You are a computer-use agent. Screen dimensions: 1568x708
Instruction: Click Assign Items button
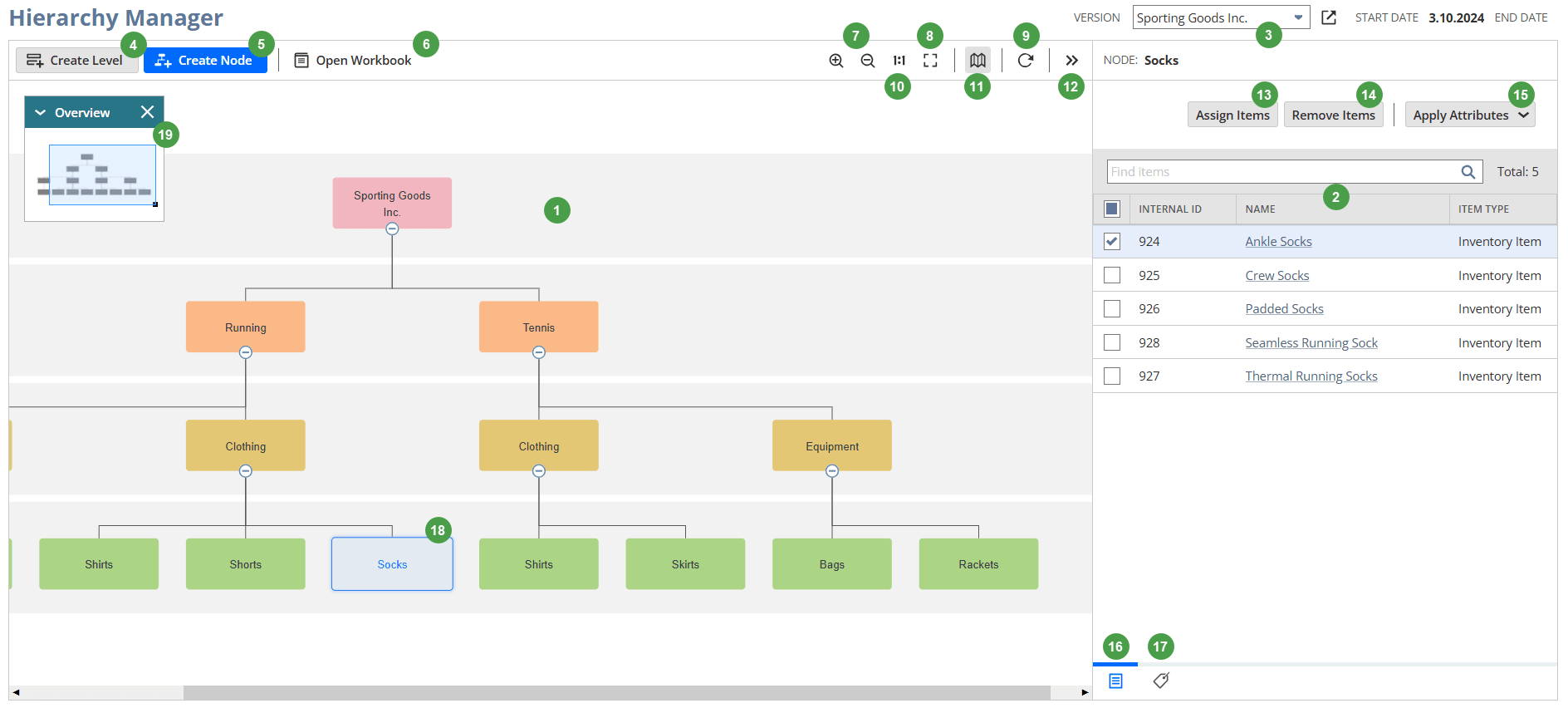[x=1232, y=115]
